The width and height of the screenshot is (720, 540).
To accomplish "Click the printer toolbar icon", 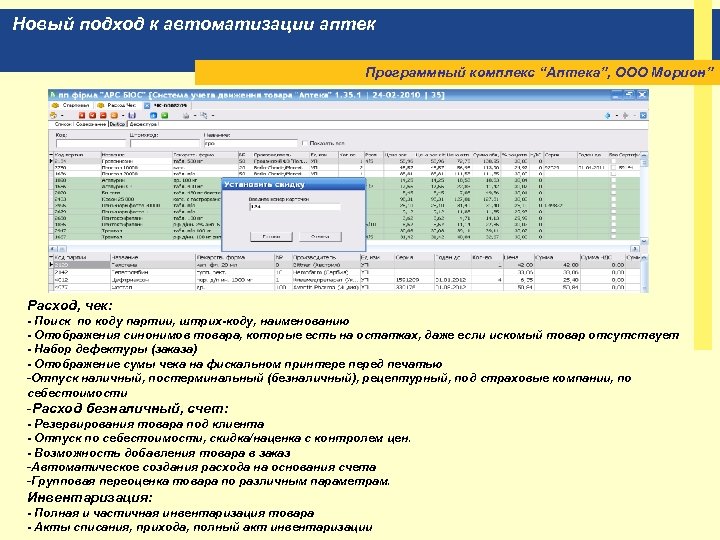I will 186,115.
